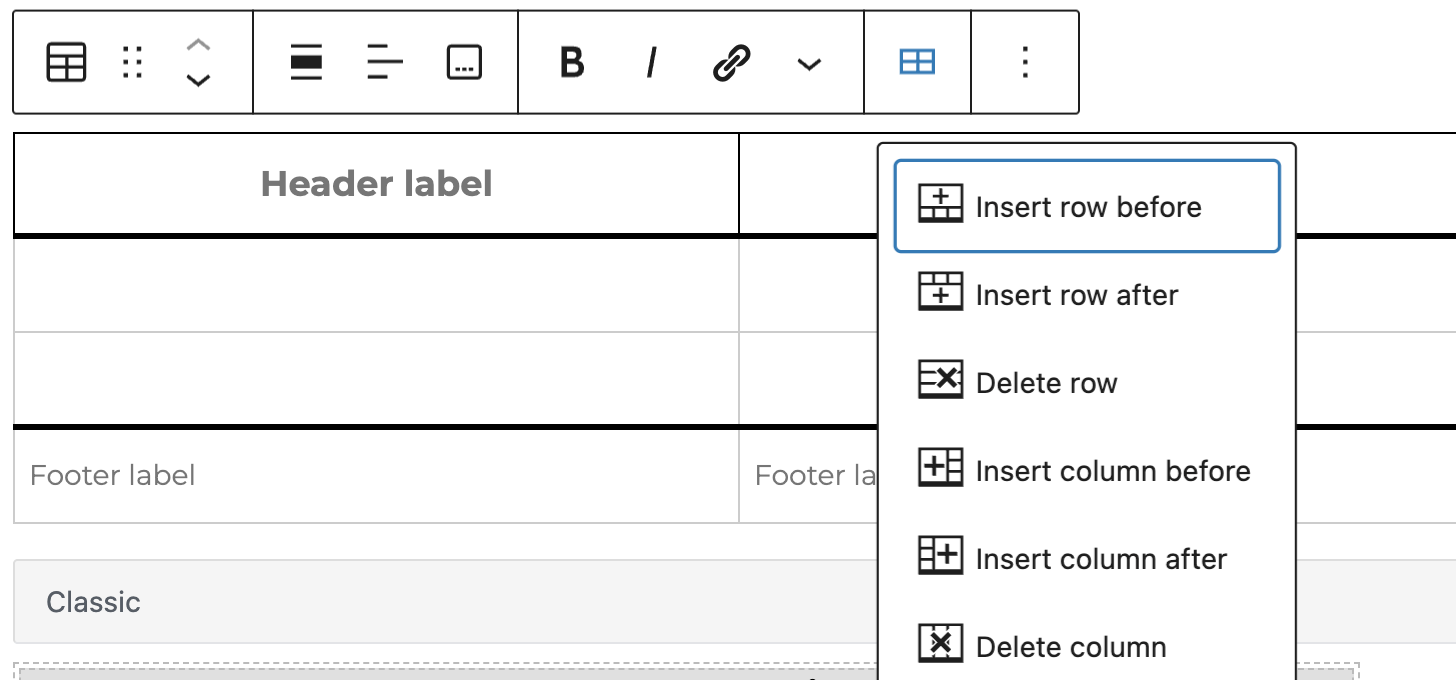Viewport: 1456px width, 680px height.
Task: Toggle the Edit table dropdown icon
Action: coord(917,63)
